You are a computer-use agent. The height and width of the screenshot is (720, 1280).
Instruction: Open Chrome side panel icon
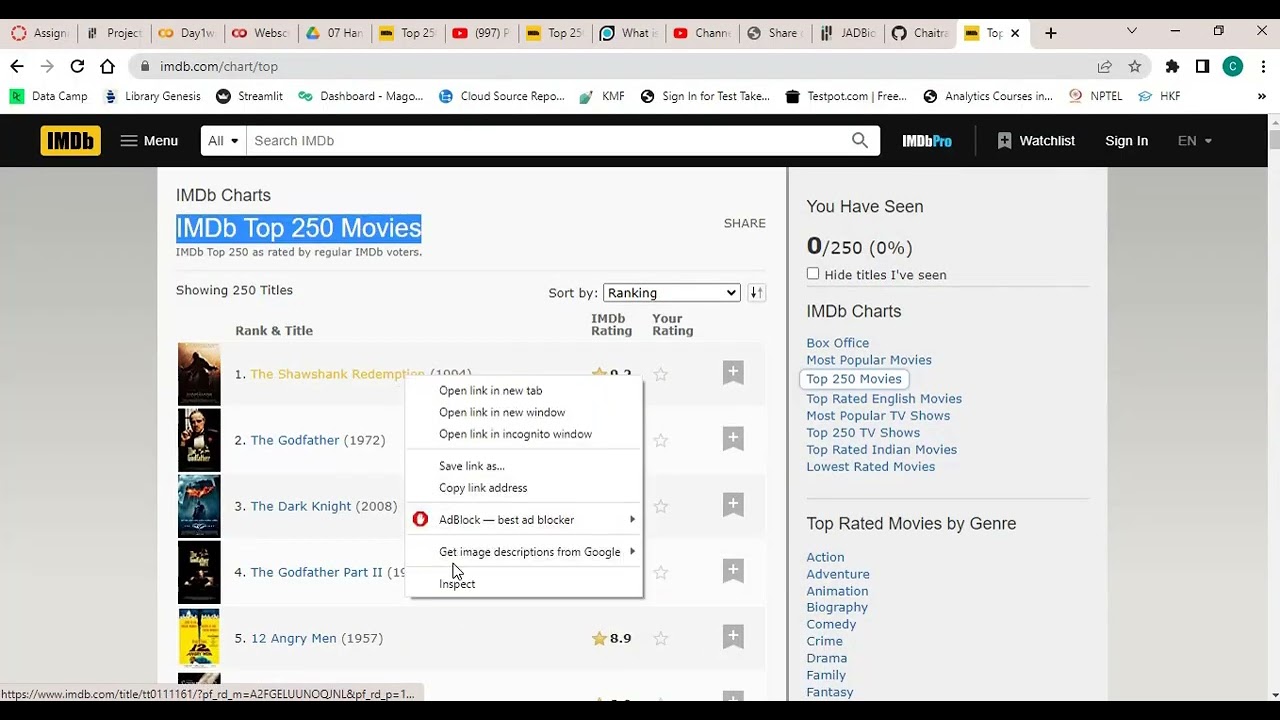[1202, 66]
